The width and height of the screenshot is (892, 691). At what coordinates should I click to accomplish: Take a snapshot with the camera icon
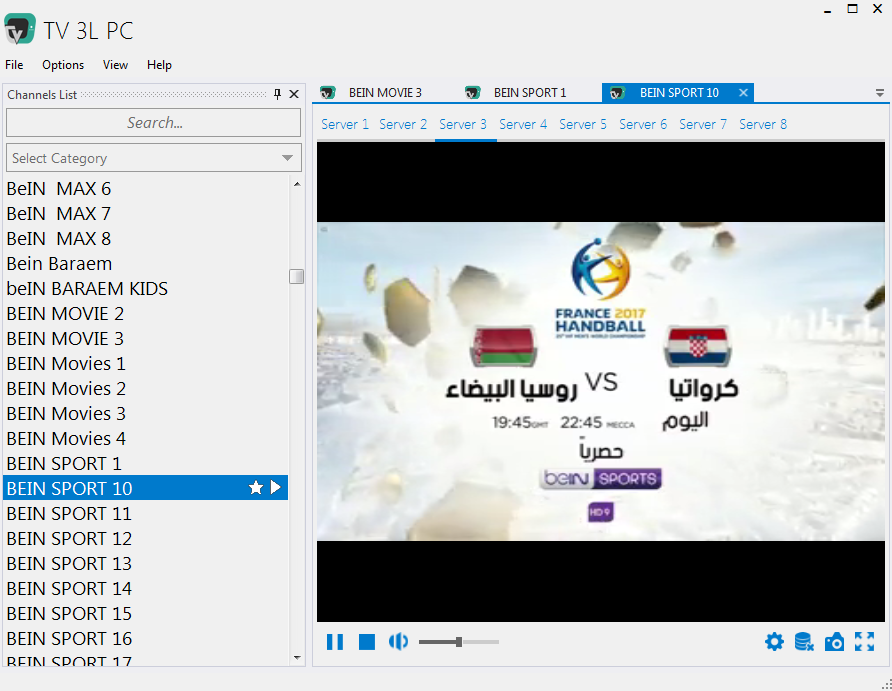point(834,642)
